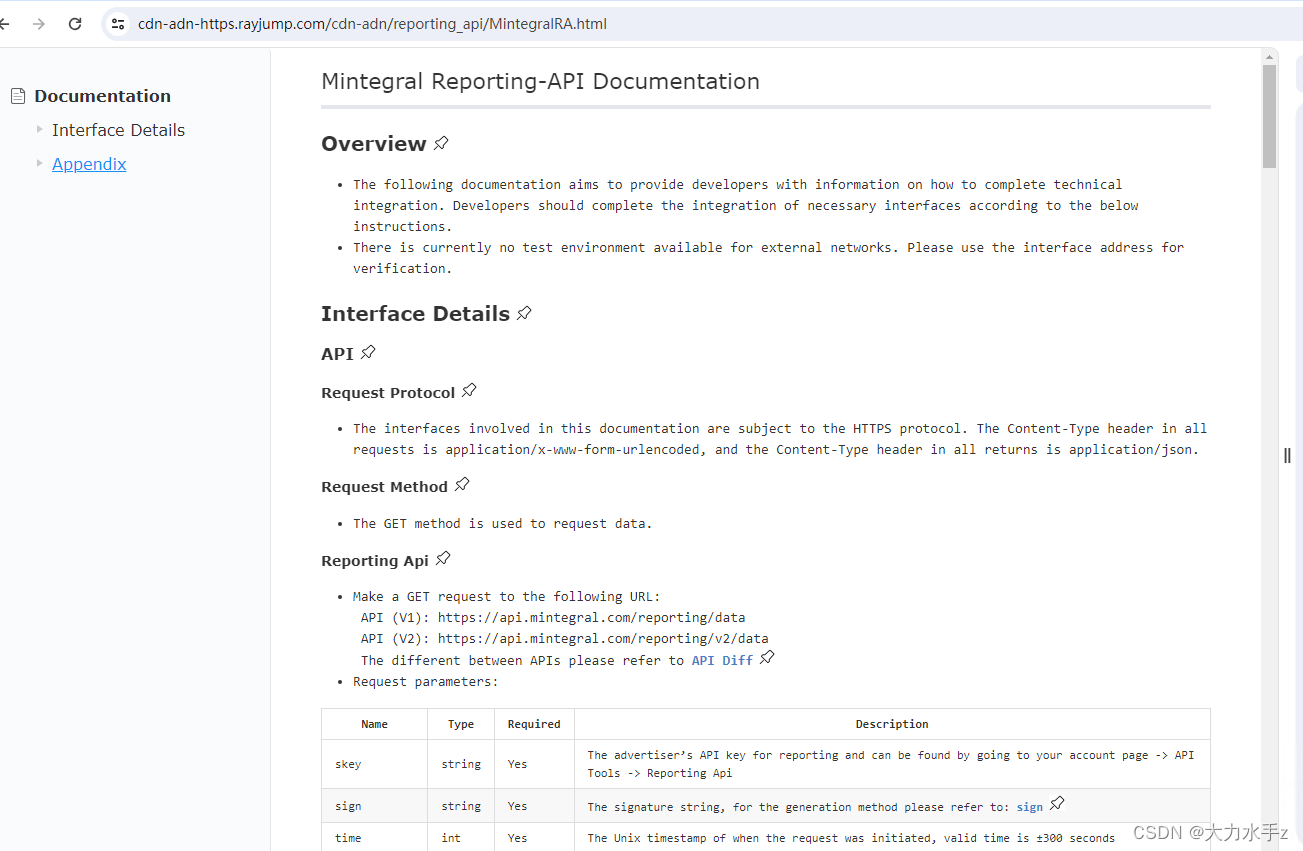Click the browser forward arrow button
The height and width of the screenshot is (851, 1303).
pos(39,24)
